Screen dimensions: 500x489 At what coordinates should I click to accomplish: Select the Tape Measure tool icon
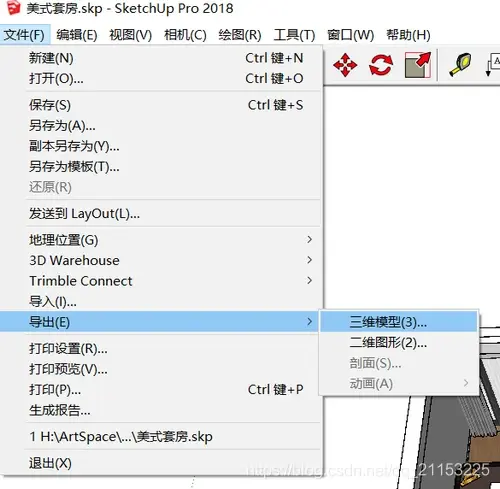pos(460,65)
